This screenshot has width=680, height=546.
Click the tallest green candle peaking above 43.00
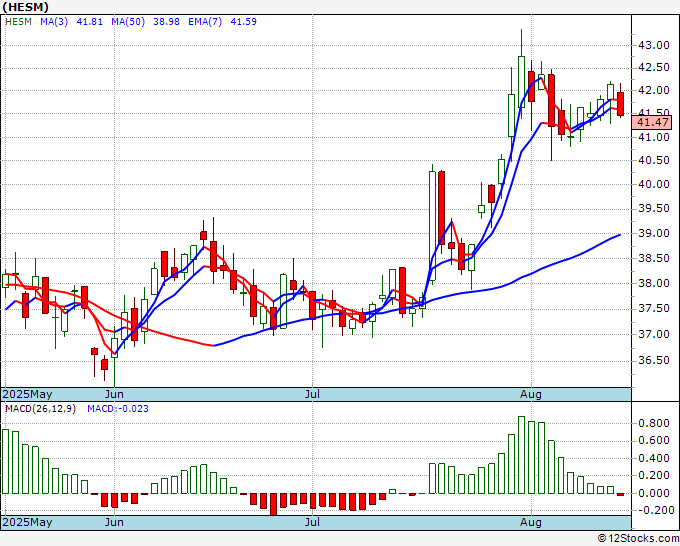(x=521, y=82)
